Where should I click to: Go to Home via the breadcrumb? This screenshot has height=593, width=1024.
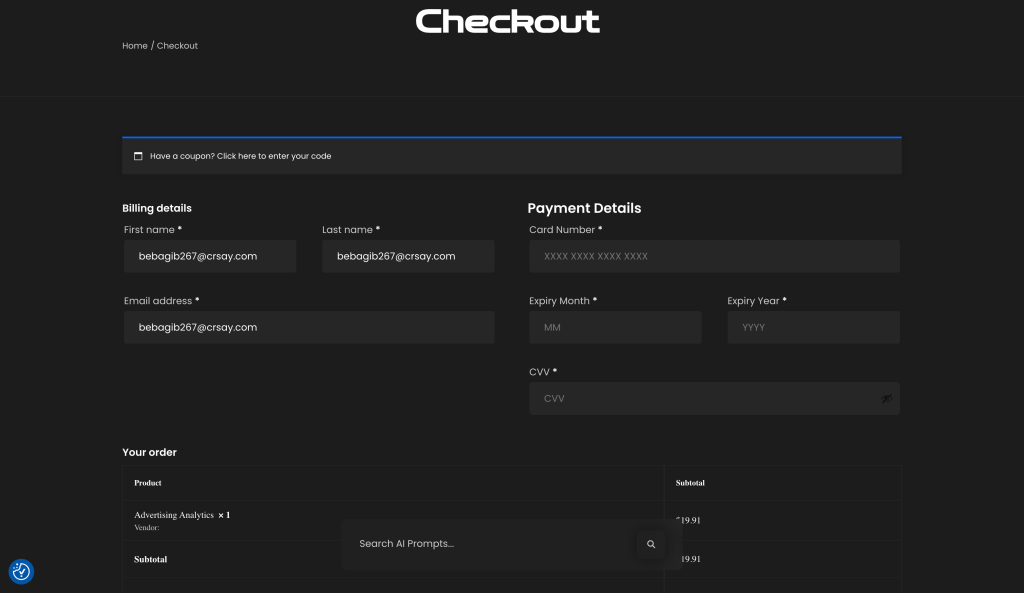tap(134, 46)
